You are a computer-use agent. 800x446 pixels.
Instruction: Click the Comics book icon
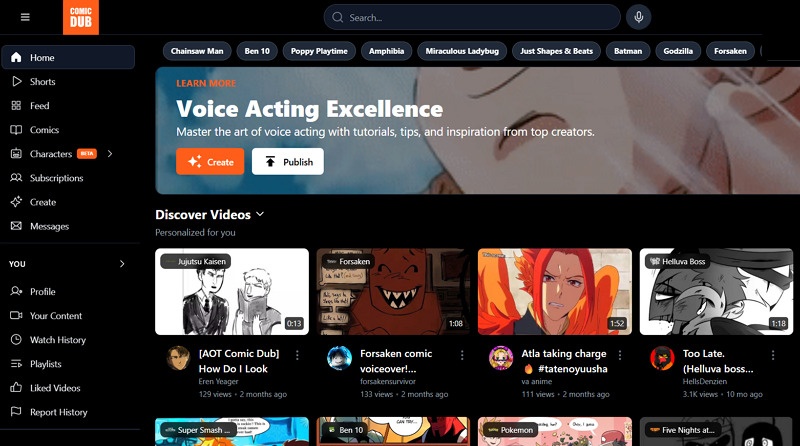point(16,130)
